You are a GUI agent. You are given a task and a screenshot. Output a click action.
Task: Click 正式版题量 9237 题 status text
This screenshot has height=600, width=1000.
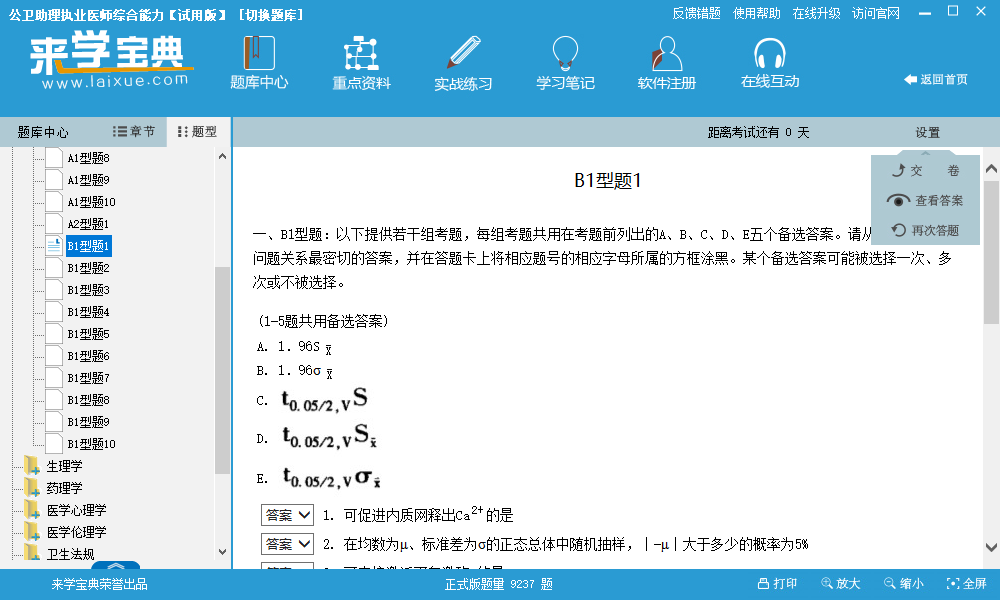click(x=499, y=584)
